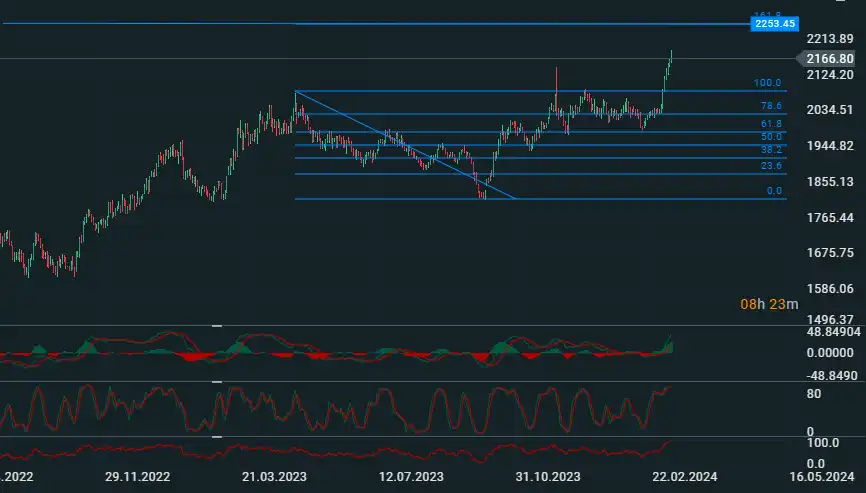Click the 29.11.2022 date on time axis

tap(138, 476)
